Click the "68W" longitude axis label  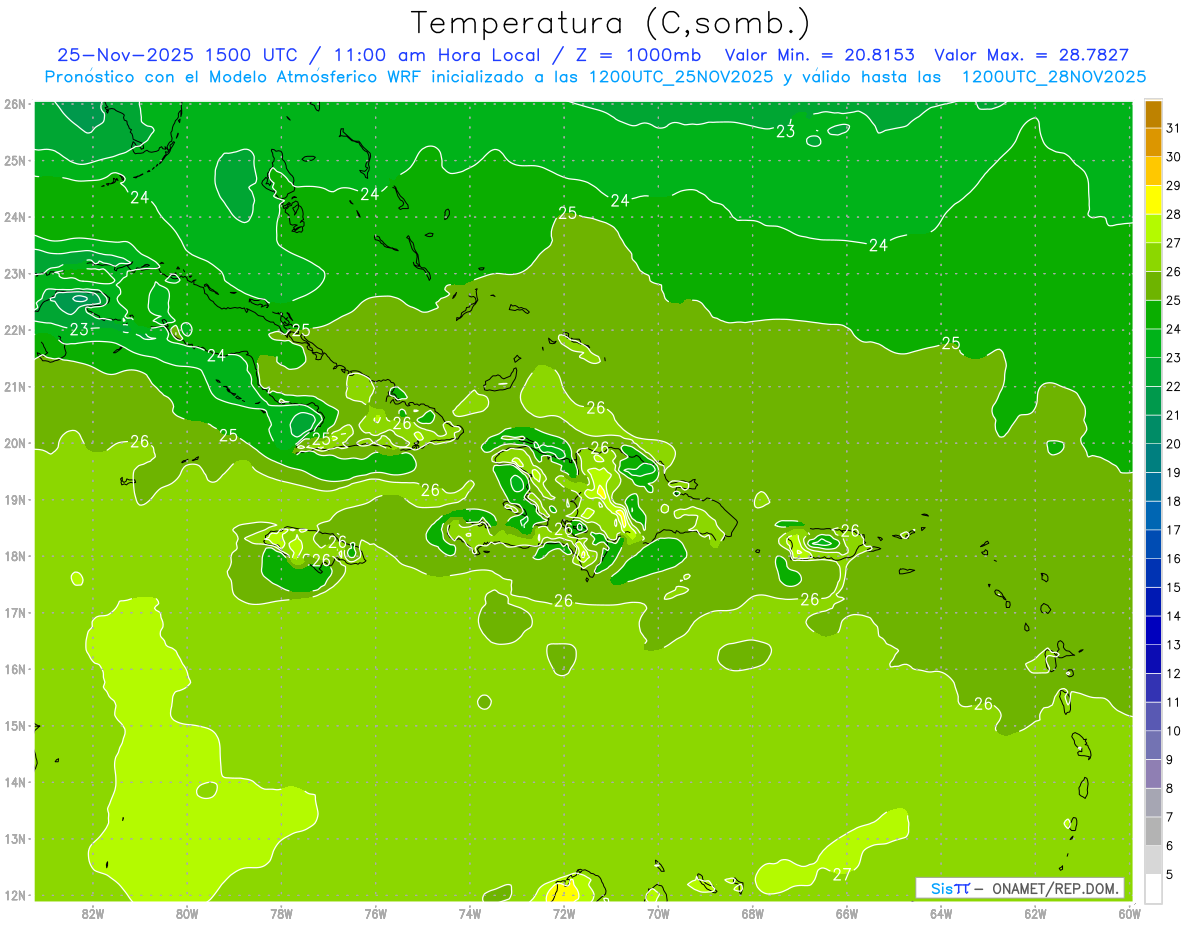point(752,913)
